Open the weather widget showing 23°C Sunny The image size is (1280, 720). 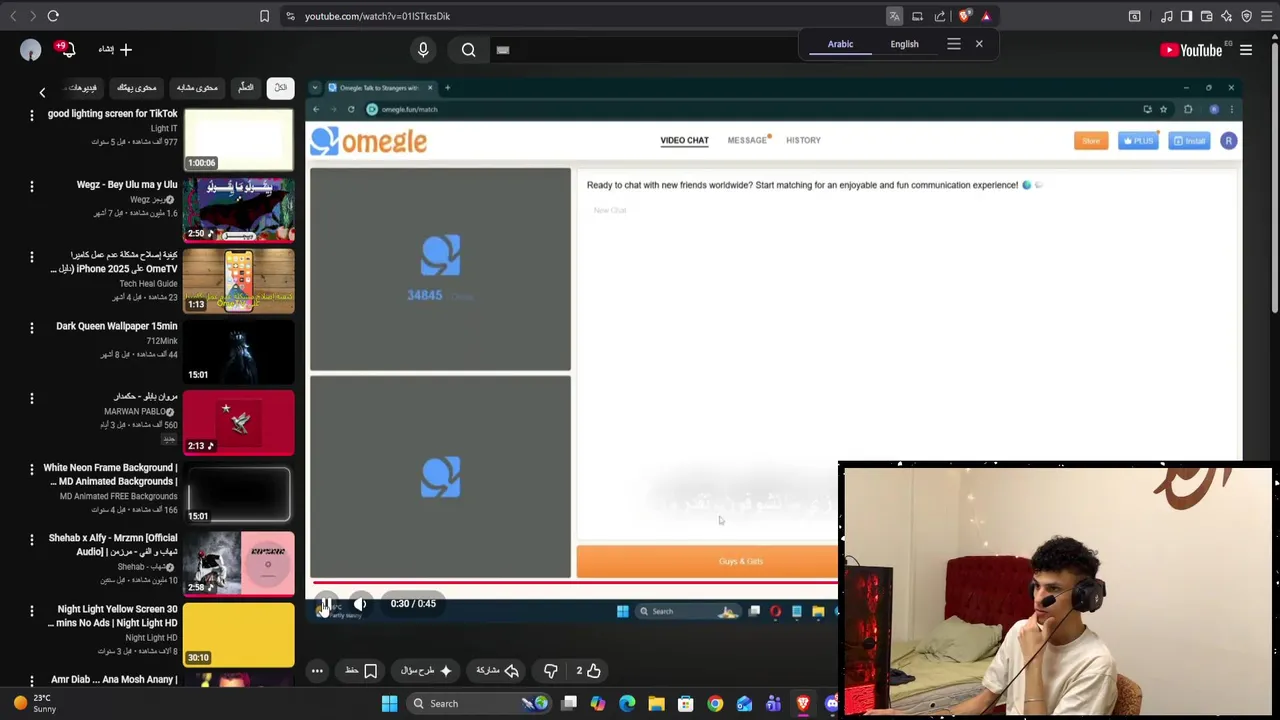tap(33, 704)
